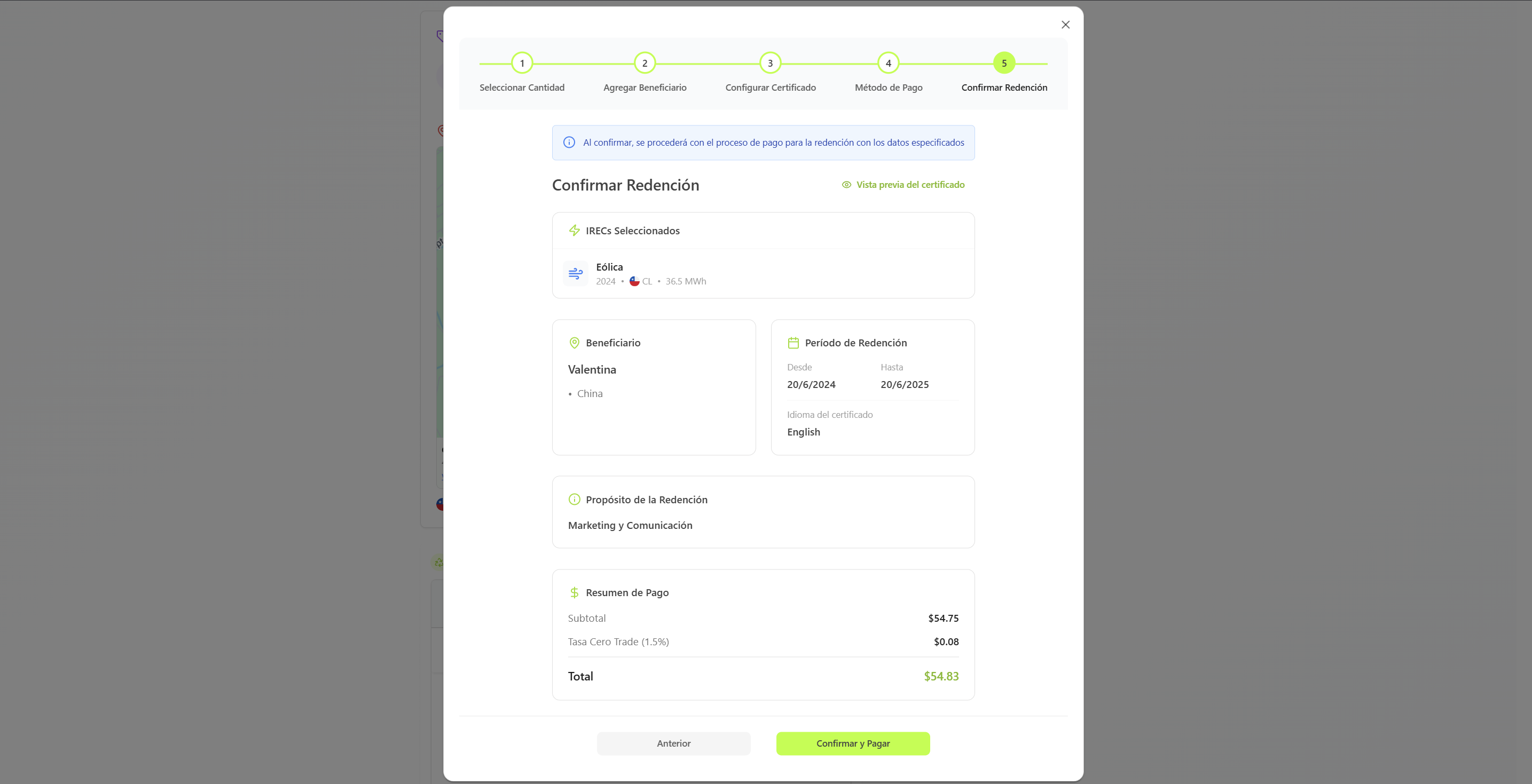Click the info icon beside Propósito de la Redención
The height and width of the screenshot is (784, 1532).
point(574,500)
